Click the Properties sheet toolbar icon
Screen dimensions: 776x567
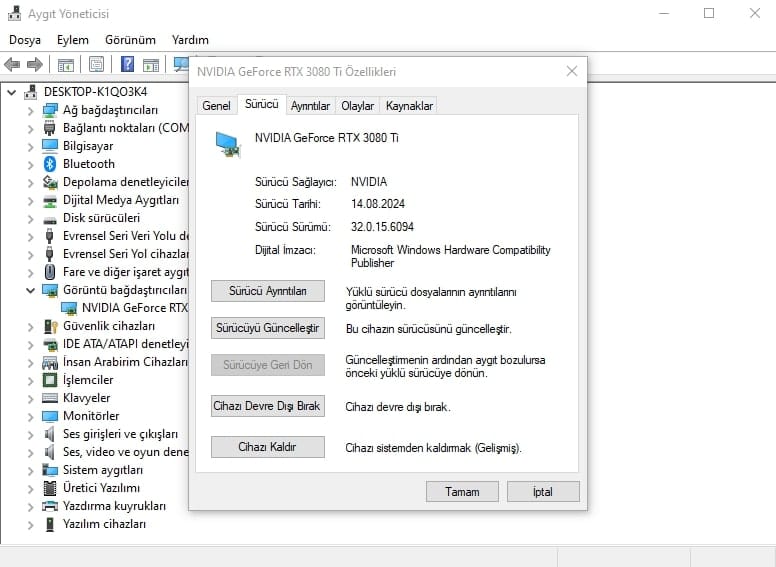point(97,64)
